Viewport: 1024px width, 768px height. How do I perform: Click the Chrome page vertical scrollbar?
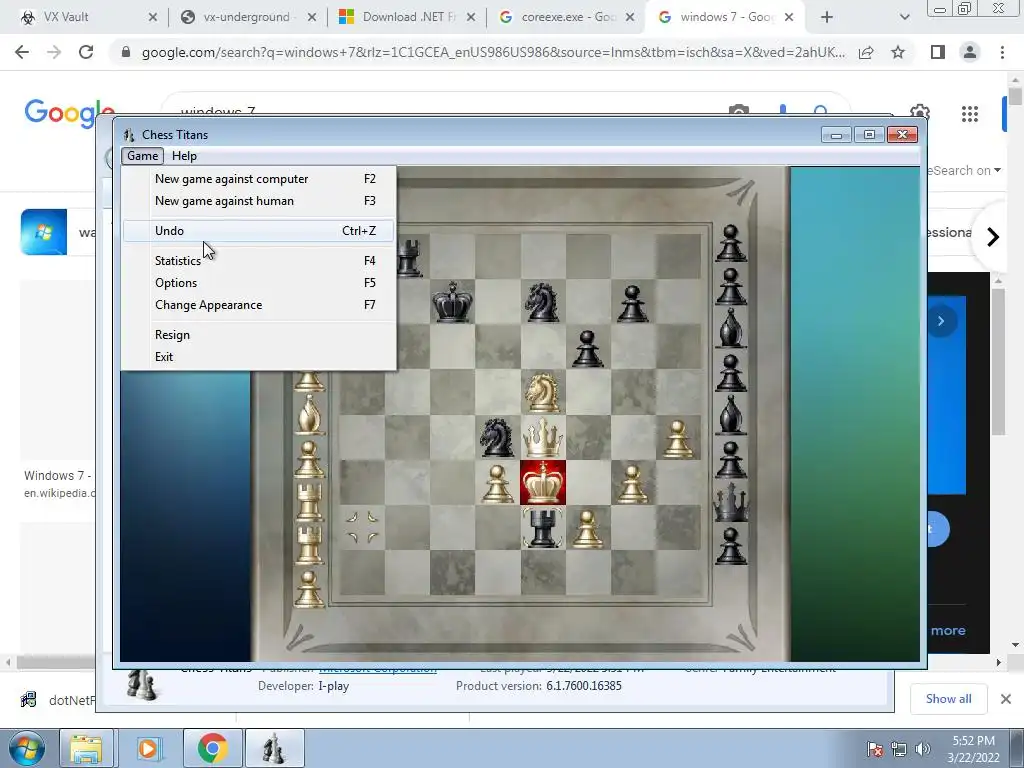tap(1015, 96)
